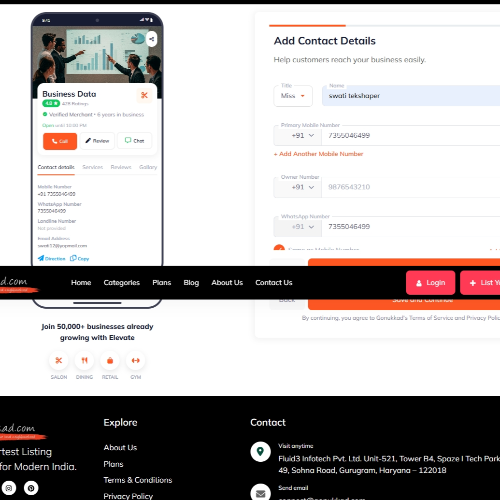Click the orange Call button in preview

60,141
